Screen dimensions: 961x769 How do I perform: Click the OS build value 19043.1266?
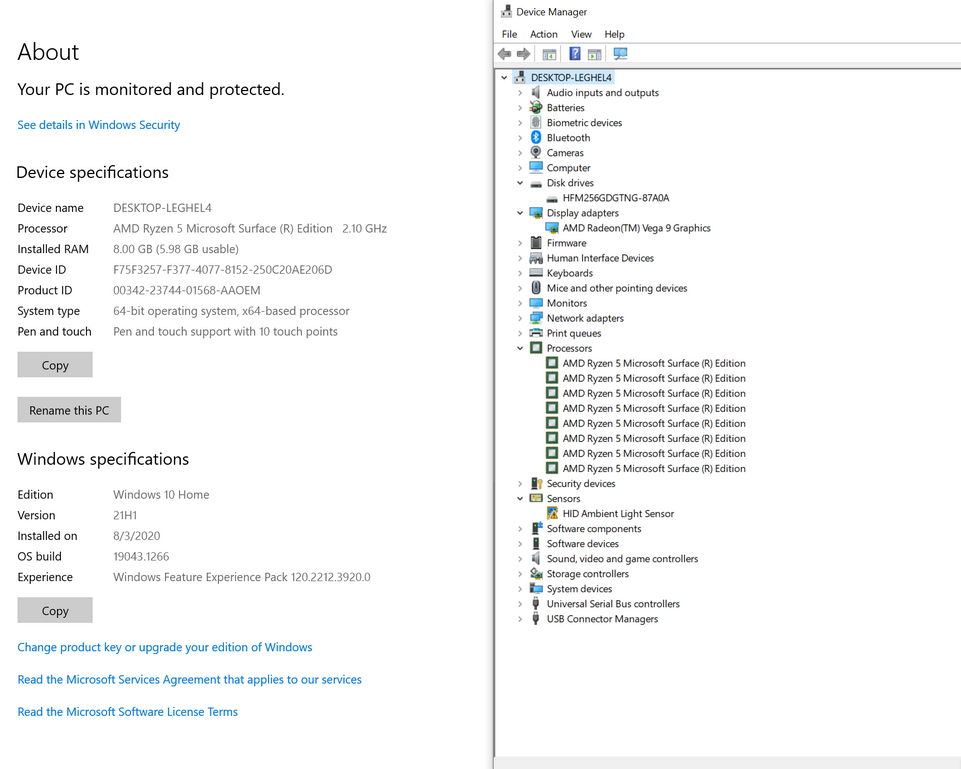click(x=141, y=556)
